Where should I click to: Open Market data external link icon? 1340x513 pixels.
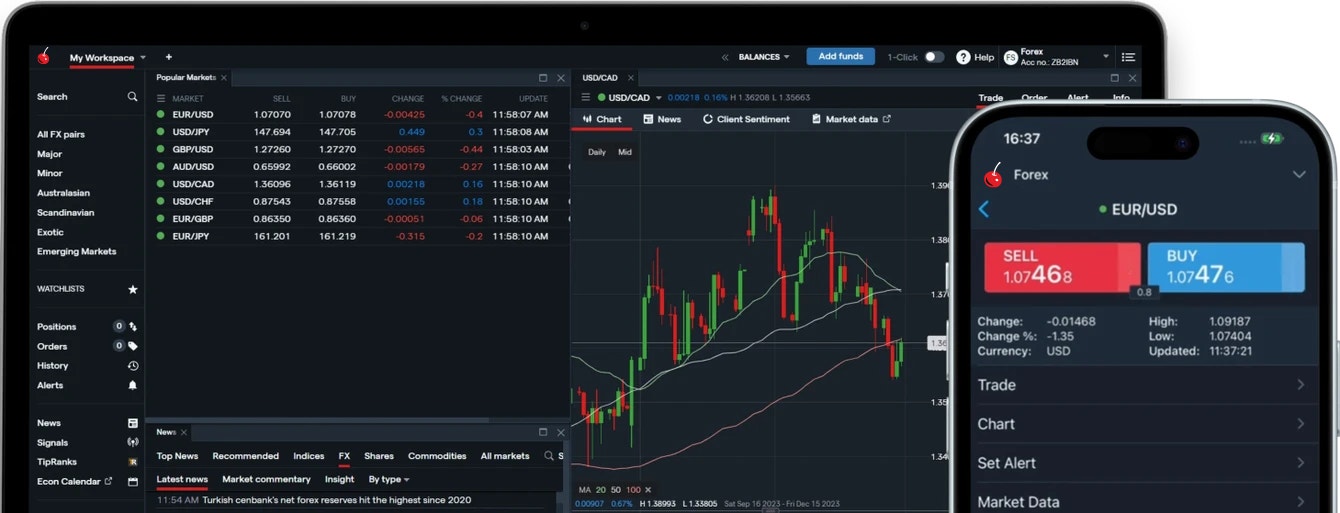click(886, 119)
